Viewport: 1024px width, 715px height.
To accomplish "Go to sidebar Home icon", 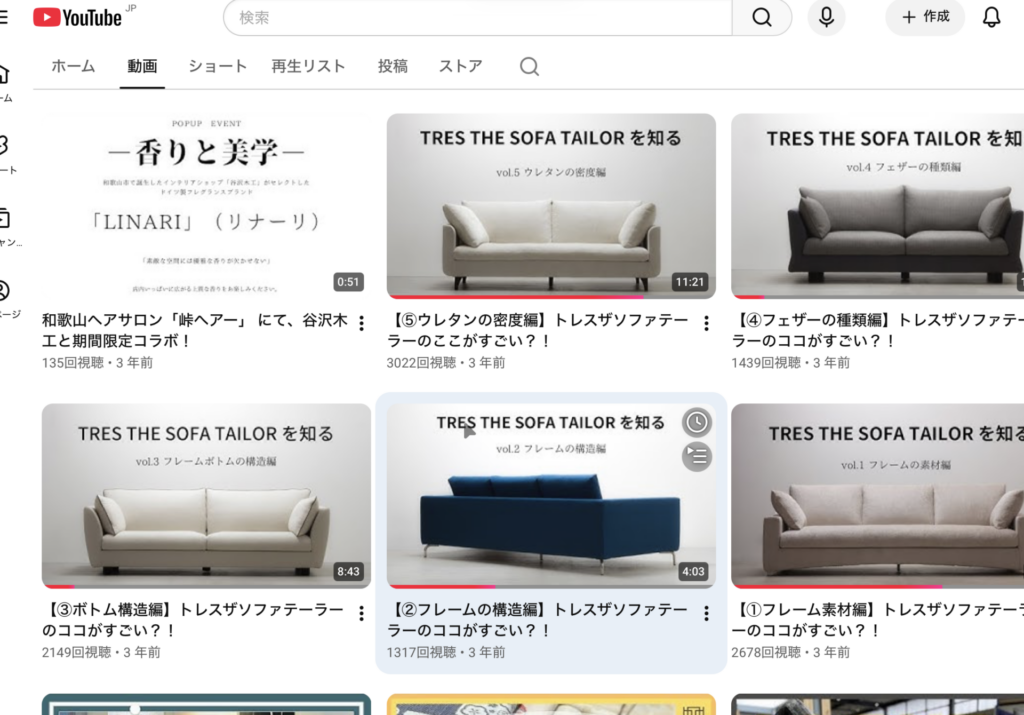I will tap(4, 74).
